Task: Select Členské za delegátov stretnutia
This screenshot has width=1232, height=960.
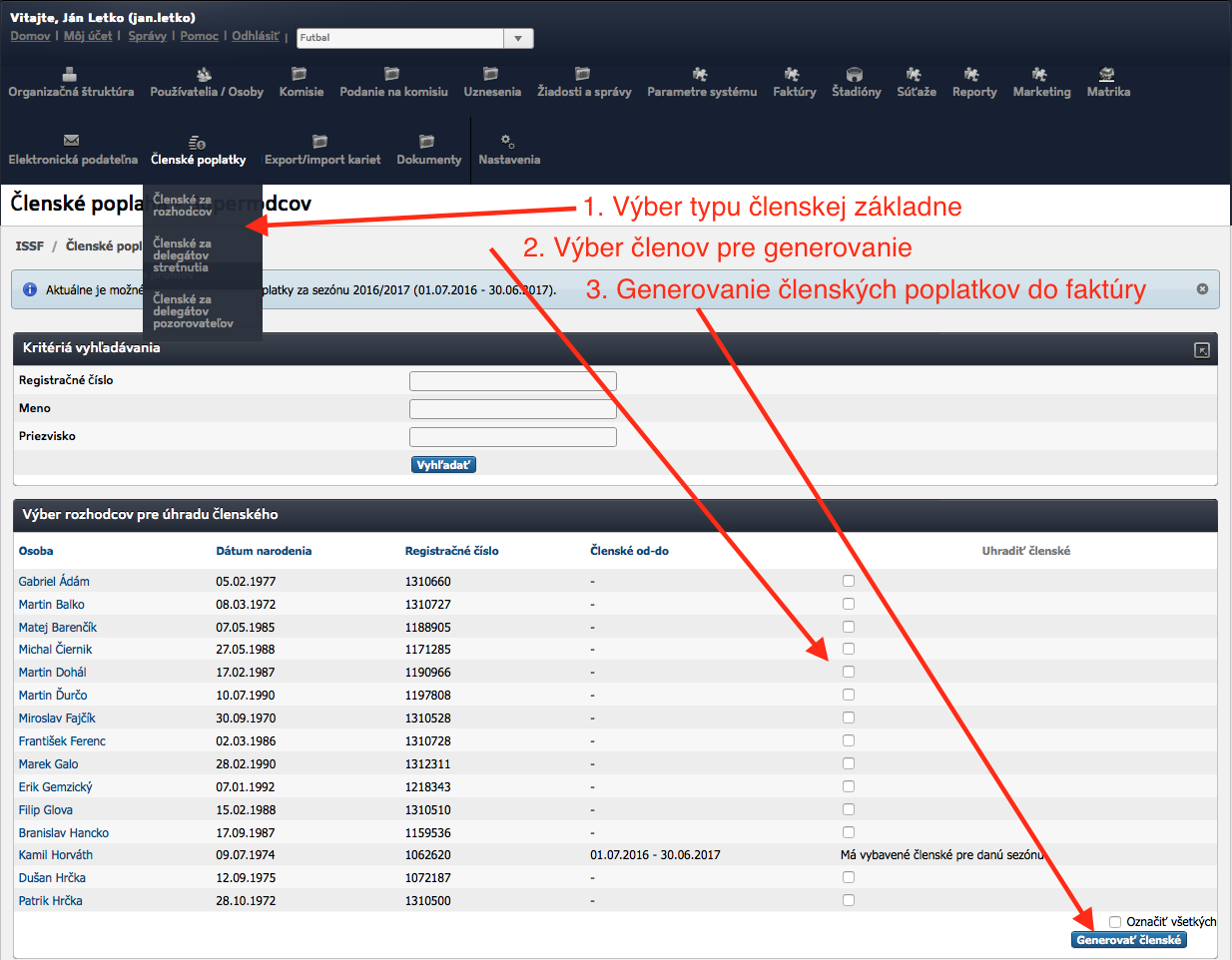Action: tap(181, 255)
